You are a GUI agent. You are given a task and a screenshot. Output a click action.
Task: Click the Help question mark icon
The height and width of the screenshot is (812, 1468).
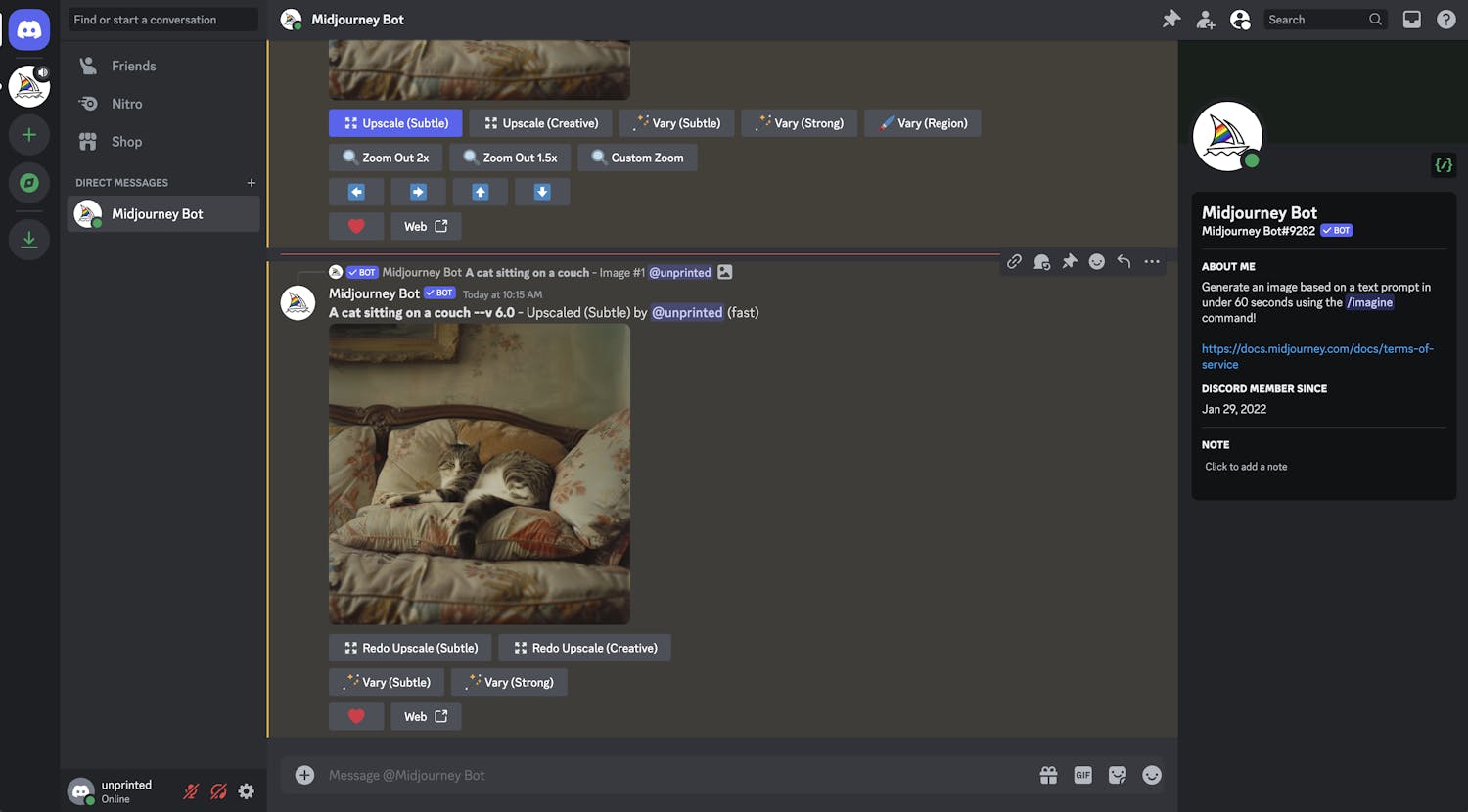(1445, 20)
